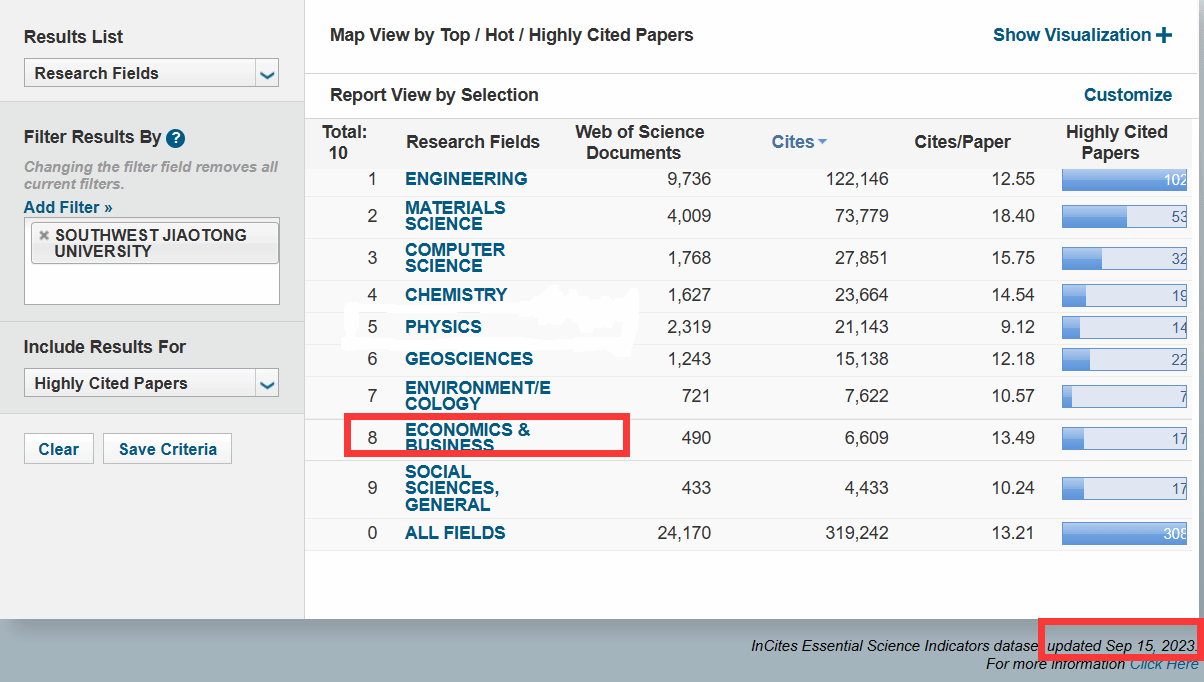Open the Customize report option
The image size is (1204, 682).
1127,95
